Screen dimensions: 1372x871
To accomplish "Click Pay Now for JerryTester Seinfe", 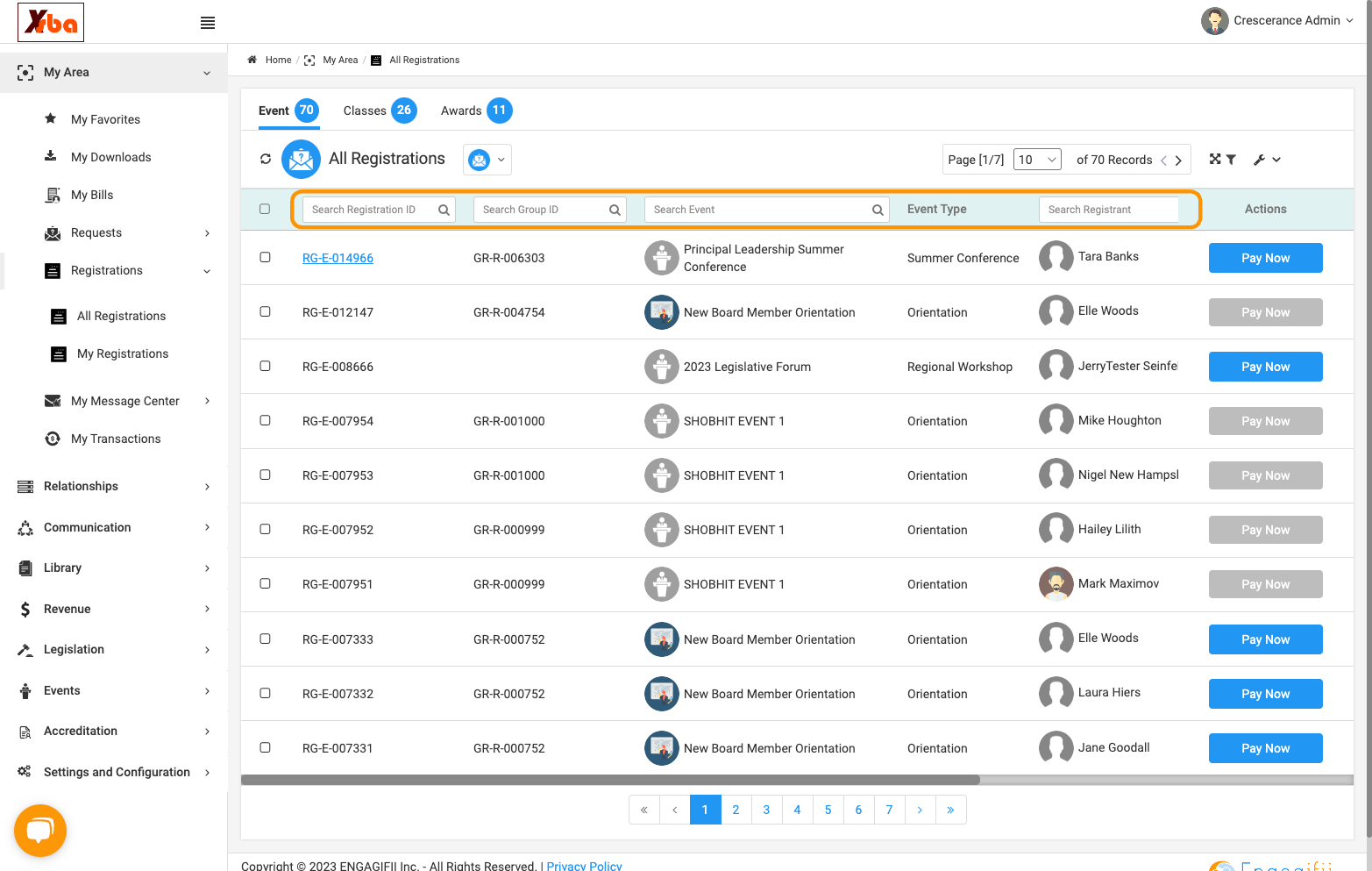I will pyautogui.click(x=1265, y=367).
